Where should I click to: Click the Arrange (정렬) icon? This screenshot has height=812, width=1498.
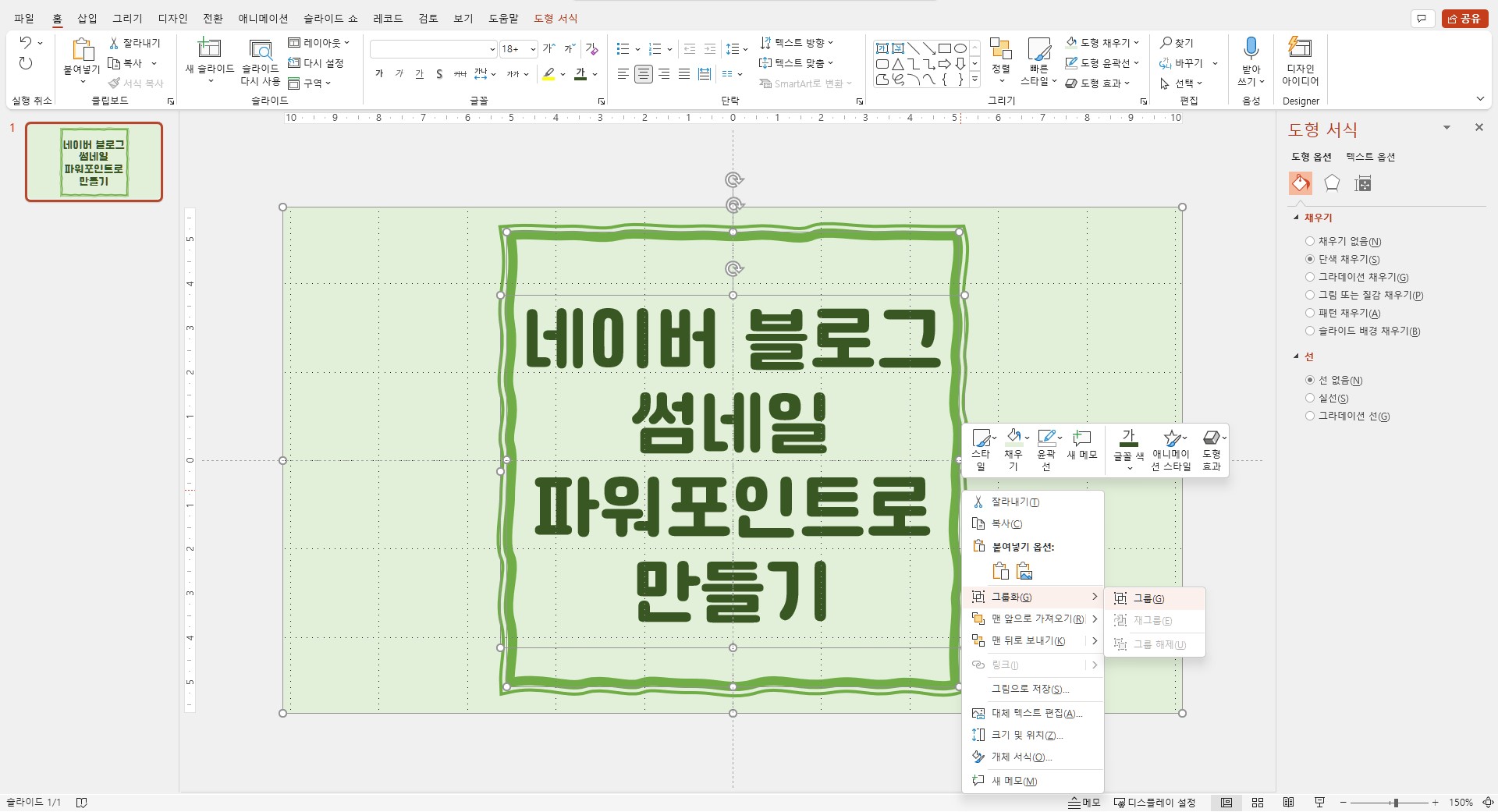coord(1000,48)
